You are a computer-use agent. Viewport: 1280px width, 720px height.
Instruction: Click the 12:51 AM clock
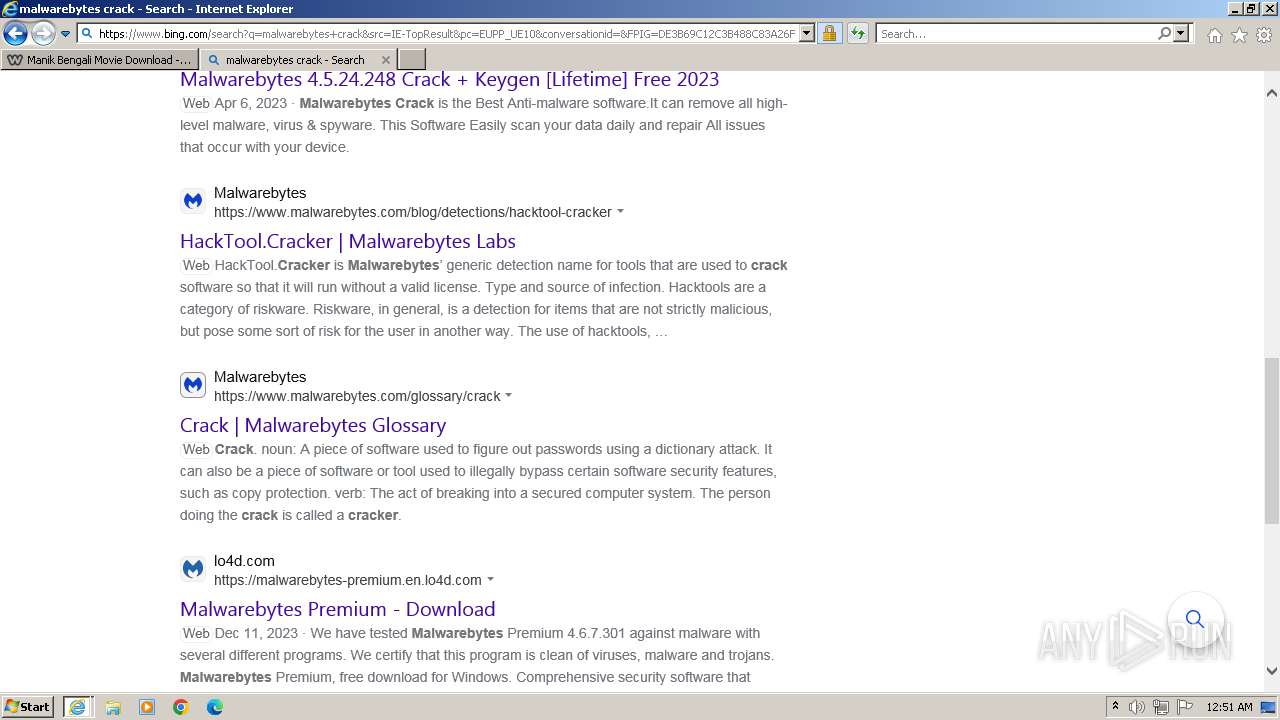coord(1229,707)
